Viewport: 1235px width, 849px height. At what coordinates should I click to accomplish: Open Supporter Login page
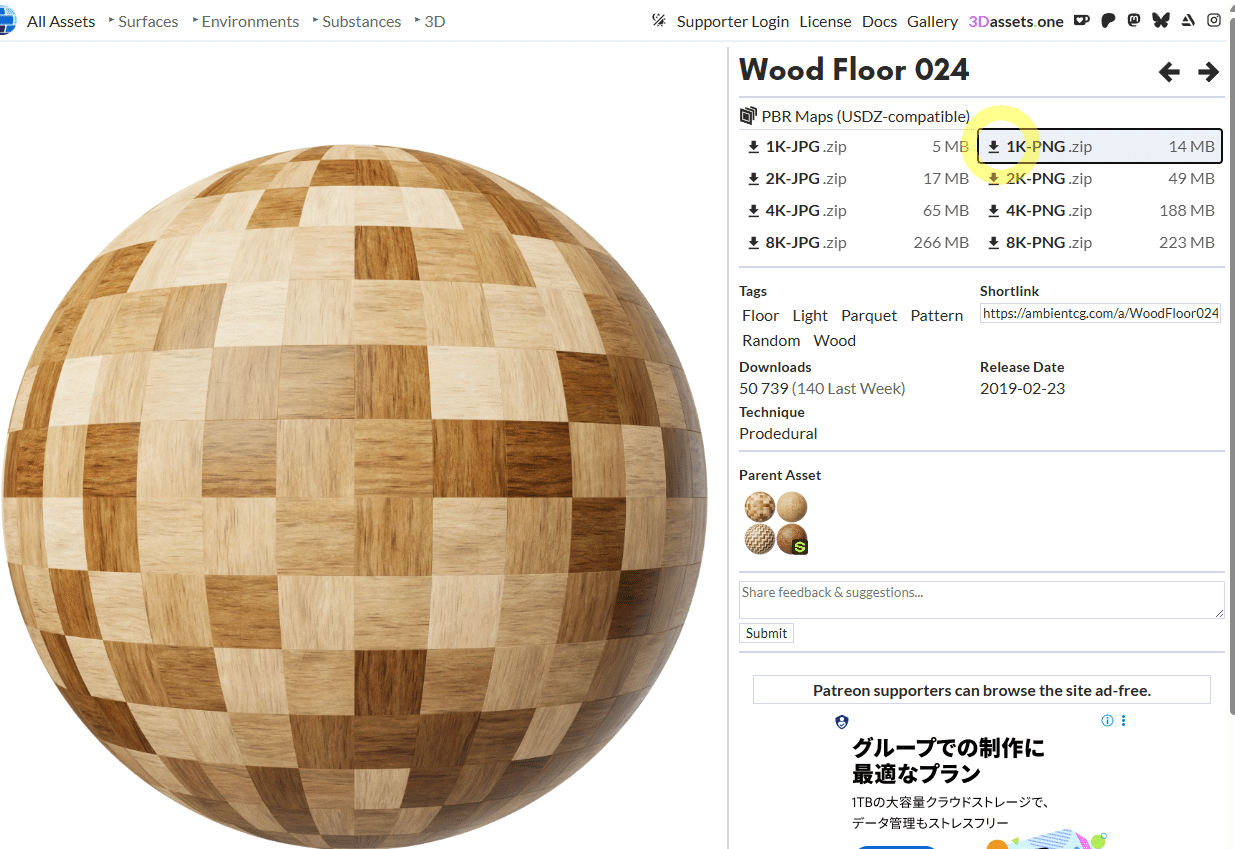click(x=733, y=21)
